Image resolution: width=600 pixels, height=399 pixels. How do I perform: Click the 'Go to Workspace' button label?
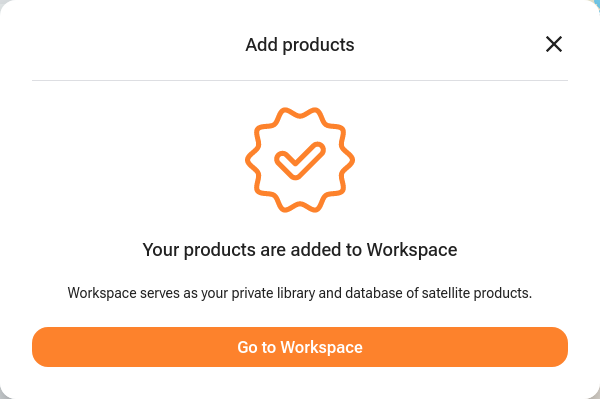pyautogui.click(x=300, y=347)
